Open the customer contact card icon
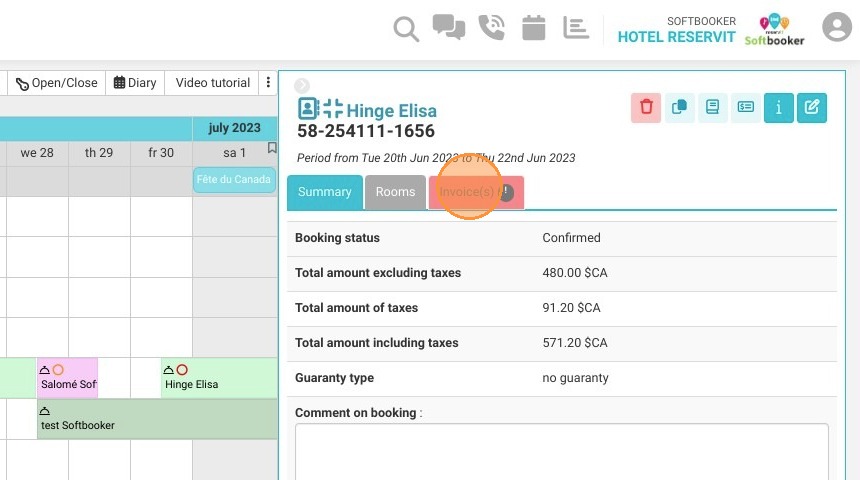 click(308, 109)
